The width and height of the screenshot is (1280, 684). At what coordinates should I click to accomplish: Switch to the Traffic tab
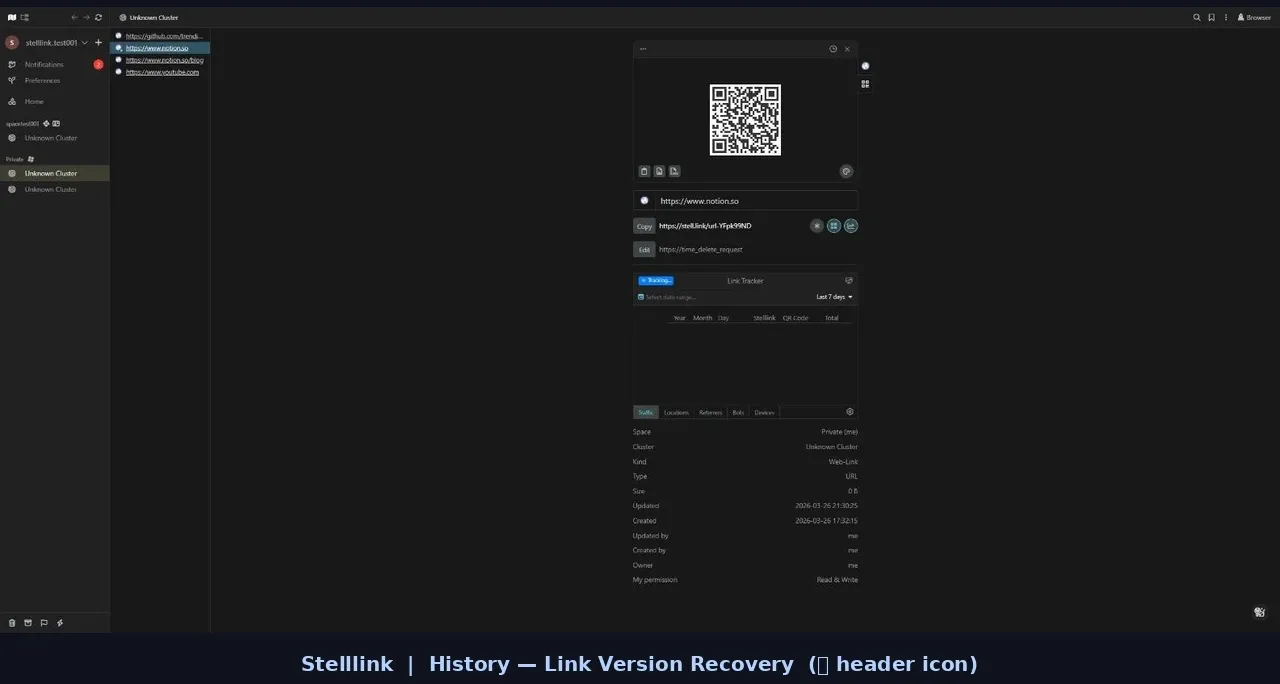645,412
